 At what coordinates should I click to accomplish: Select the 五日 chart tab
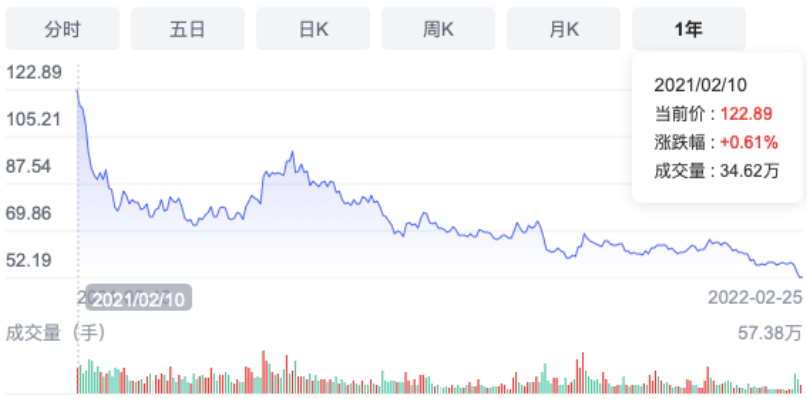188,29
